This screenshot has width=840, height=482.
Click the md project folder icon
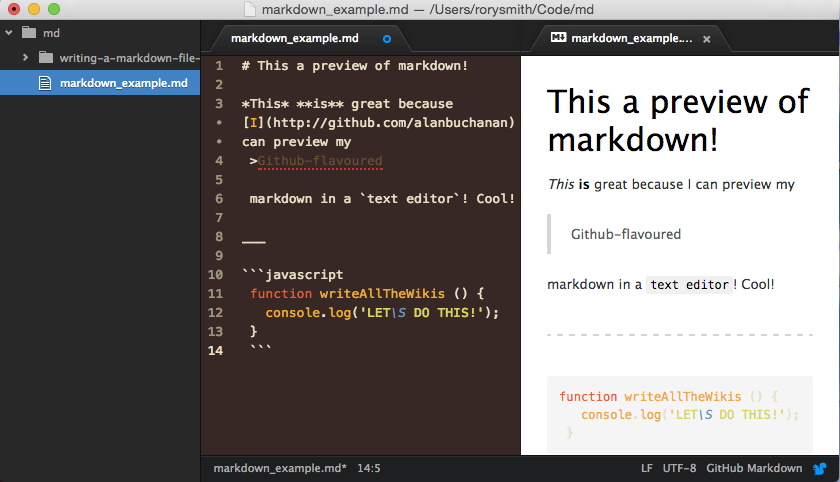29,33
